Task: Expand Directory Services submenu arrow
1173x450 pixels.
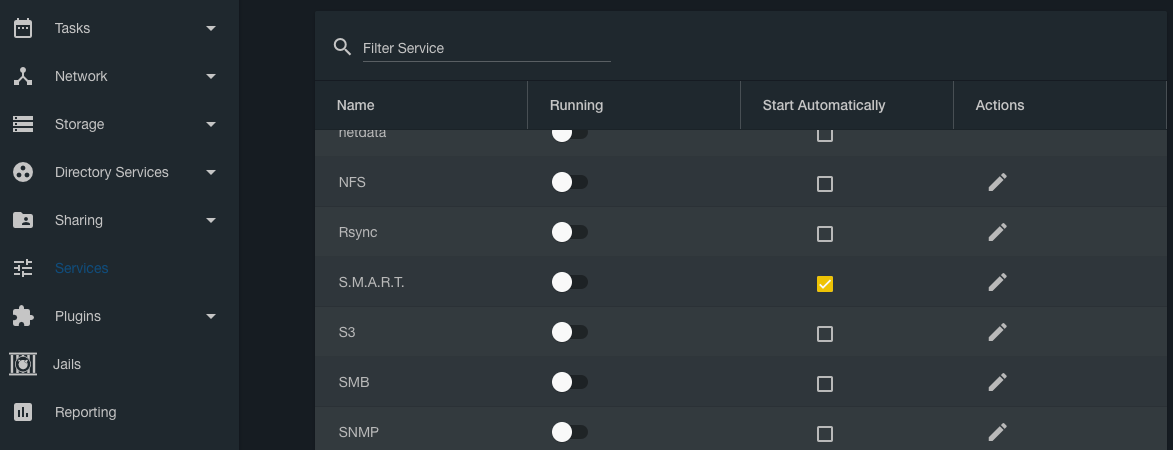Action: [x=211, y=172]
